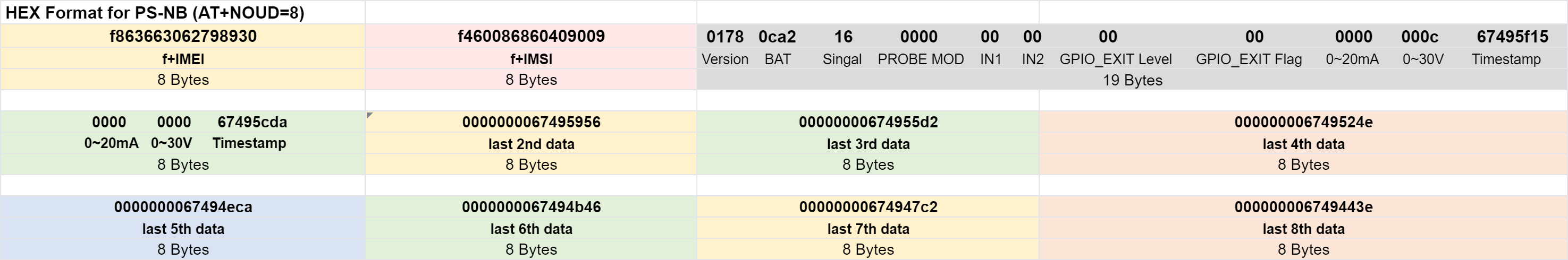Screen dimensions: 1568x260
Task: Click the note indicator triangle on last 2nd data cell
Action: [369, 115]
